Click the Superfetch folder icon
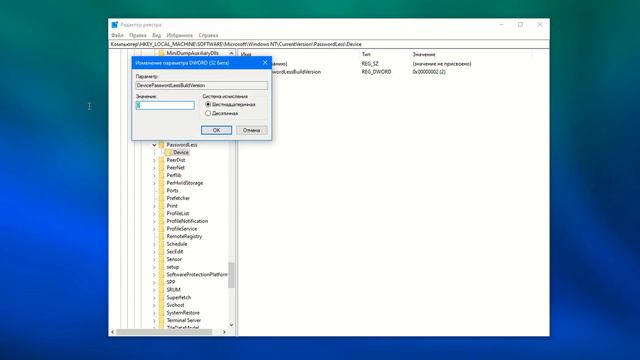Image resolution: width=640 pixels, height=360 pixels. point(162,298)
